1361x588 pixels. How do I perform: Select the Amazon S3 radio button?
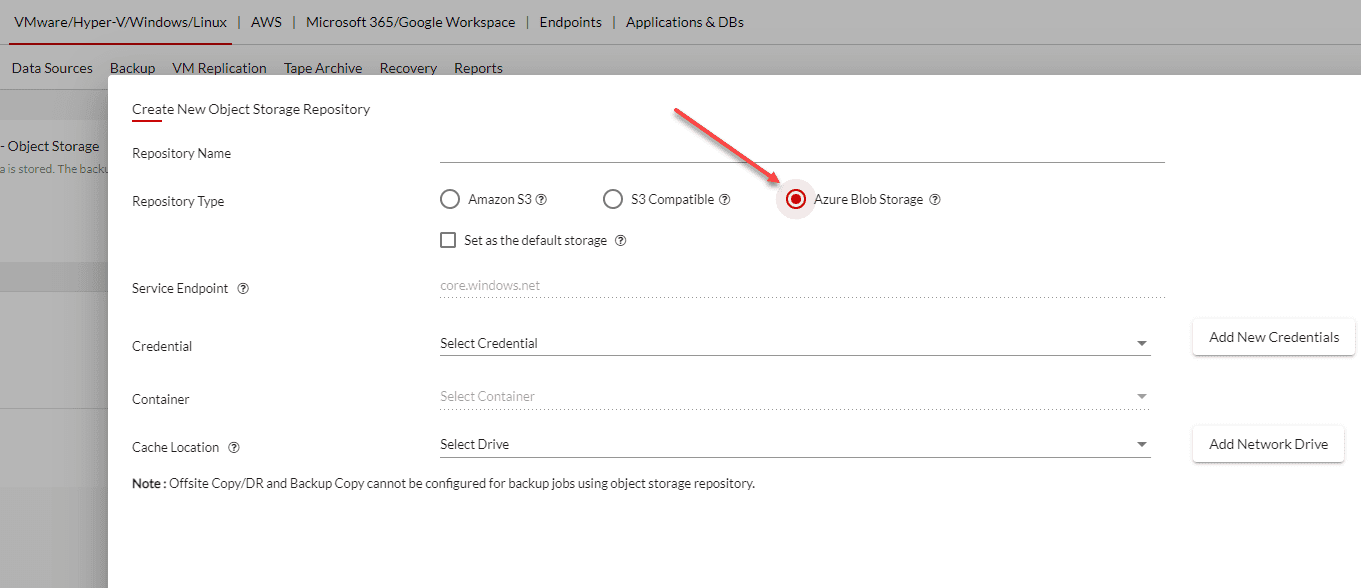coord(450,199)
